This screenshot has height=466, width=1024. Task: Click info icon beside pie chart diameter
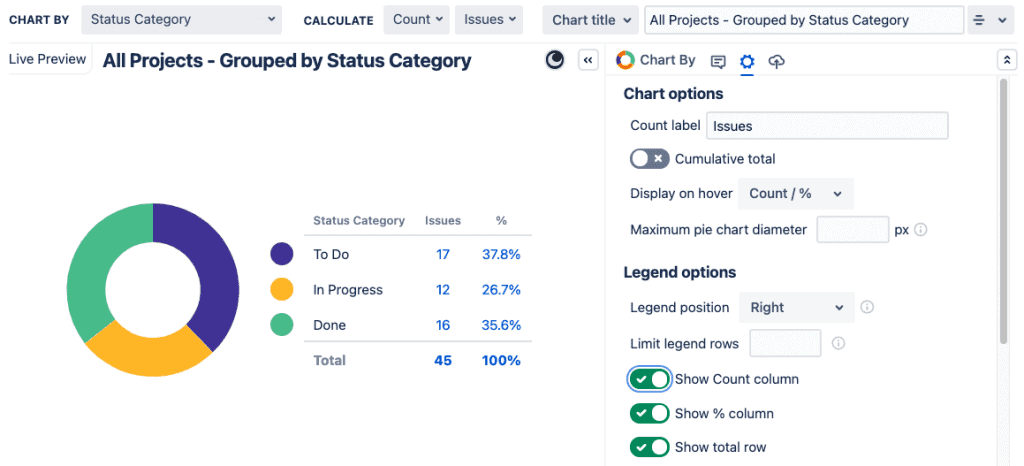[x=921, y=229]
